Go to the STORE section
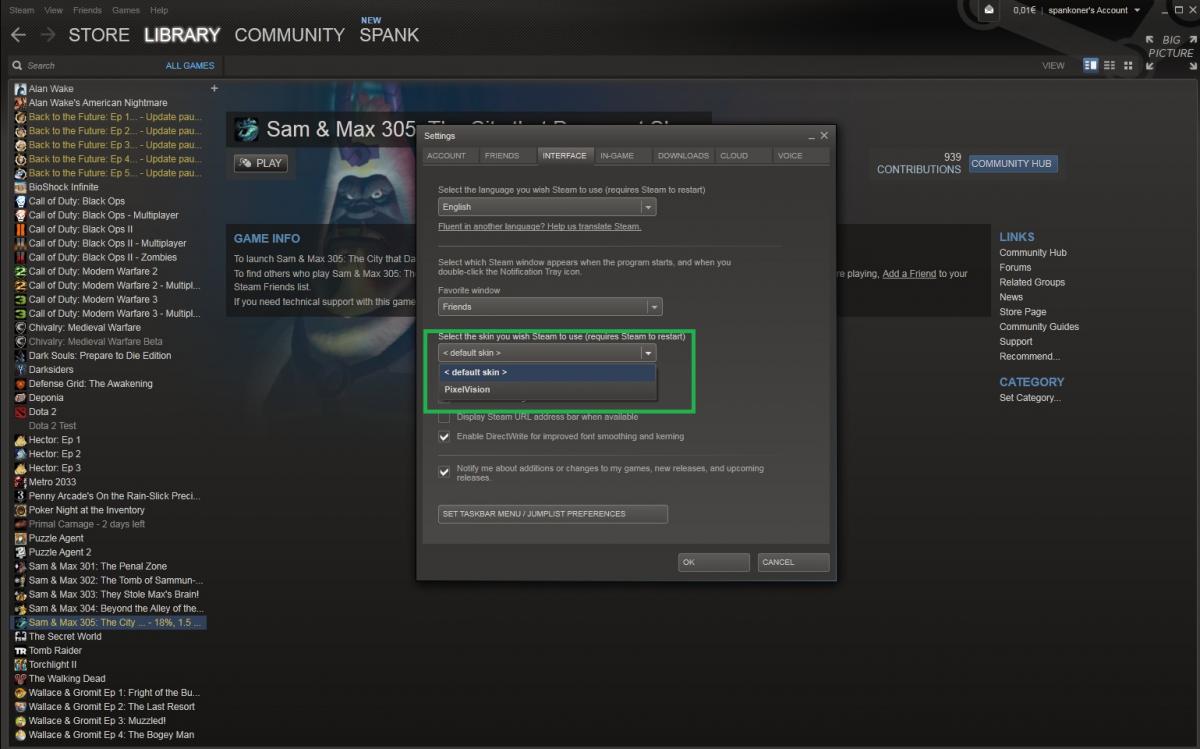 click(99, 35)
